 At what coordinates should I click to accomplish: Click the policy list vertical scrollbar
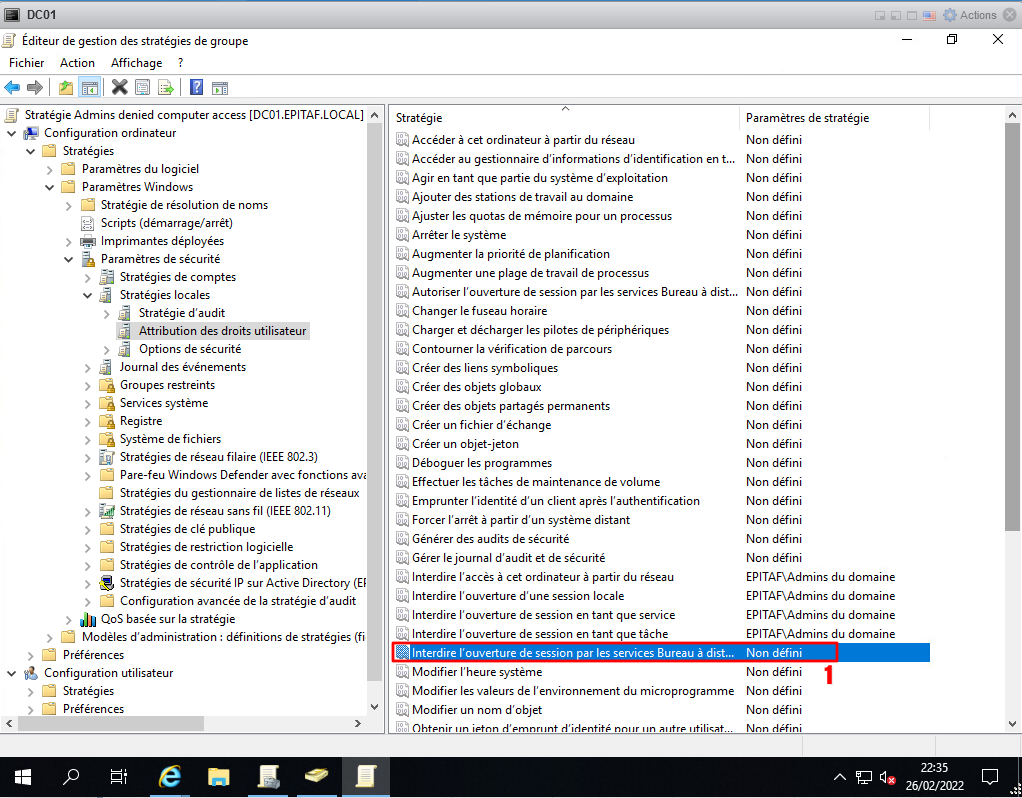(1012, 400)
